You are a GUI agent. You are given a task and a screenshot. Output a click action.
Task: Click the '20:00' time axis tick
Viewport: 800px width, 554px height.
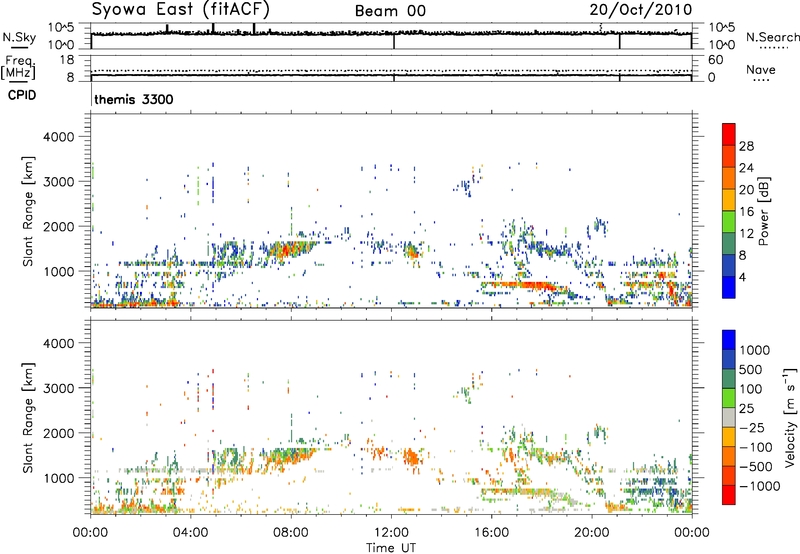pos(592,533)
